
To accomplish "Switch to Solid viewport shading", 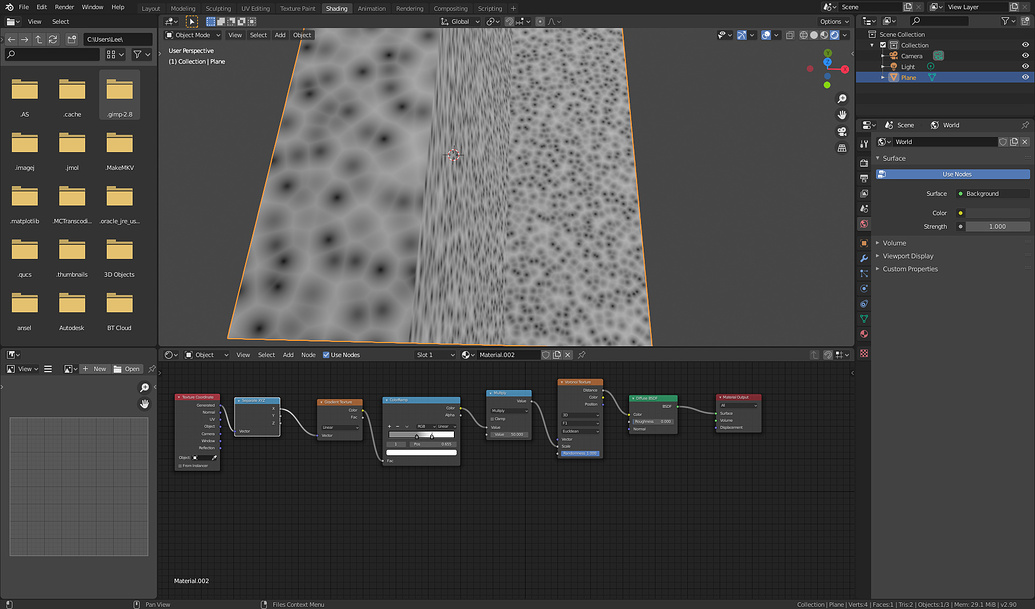I will [814, 35].
